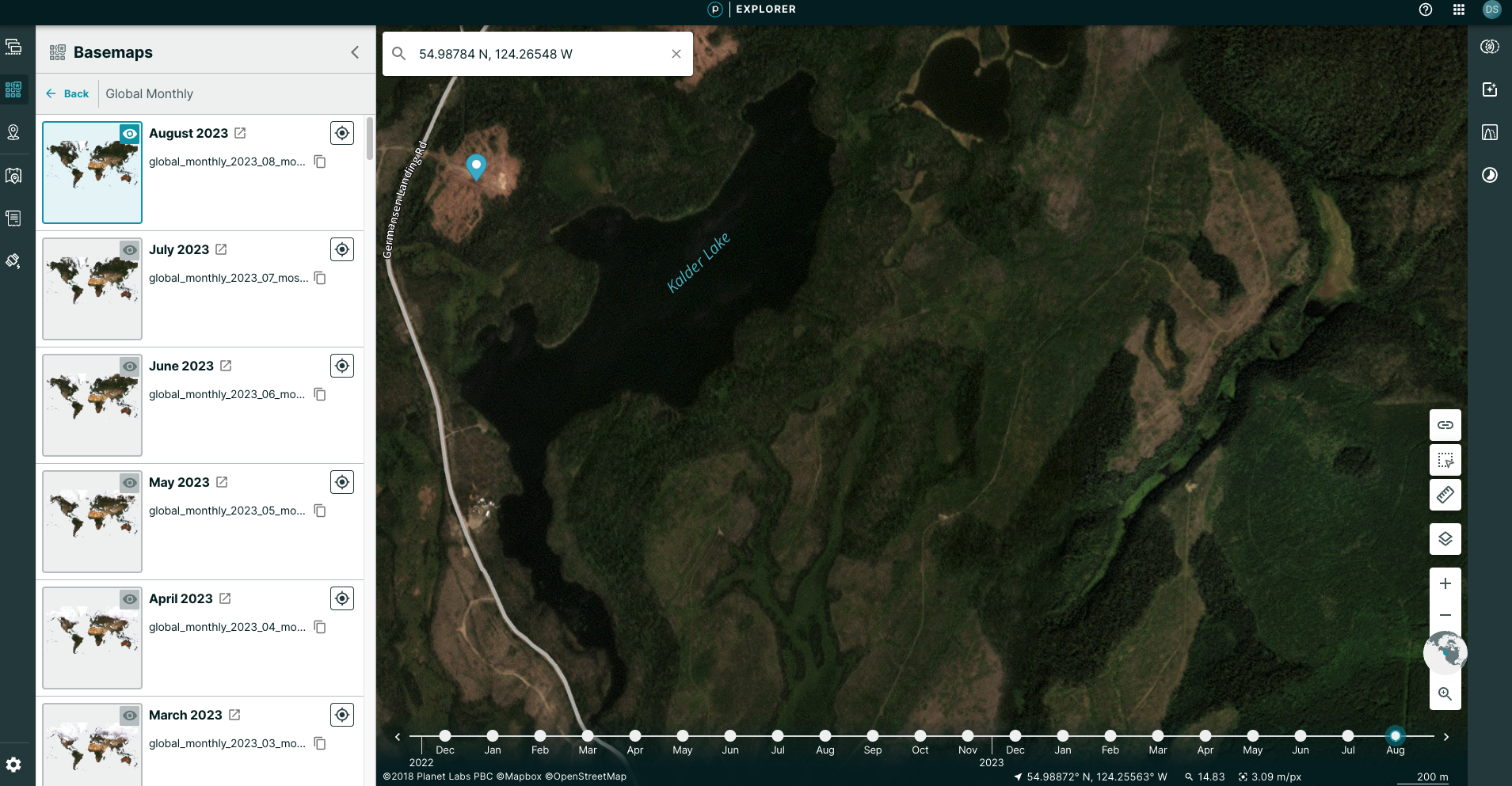Center map on April 2023 basemap
This screenshot has height=786, width=1512.
(342, 598)
